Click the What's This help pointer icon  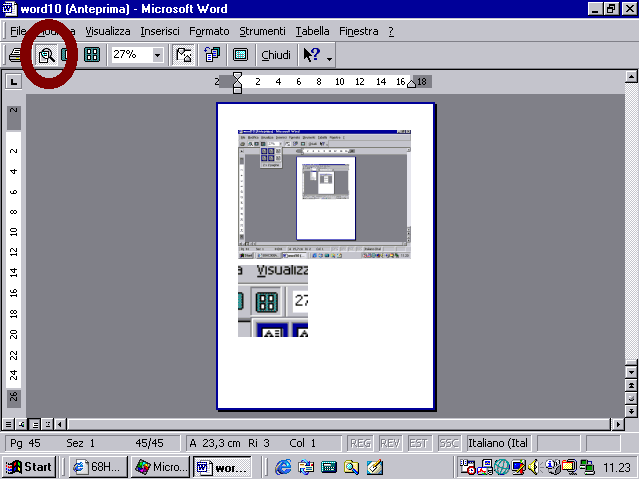[312, 55]
